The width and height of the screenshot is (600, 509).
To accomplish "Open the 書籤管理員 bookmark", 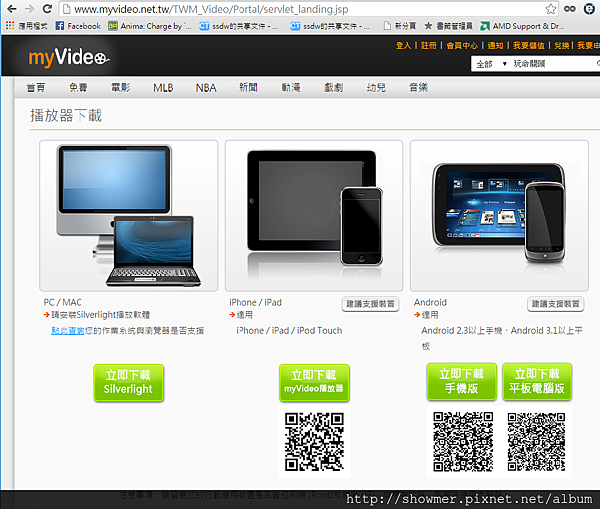I will tap(448, 26).
